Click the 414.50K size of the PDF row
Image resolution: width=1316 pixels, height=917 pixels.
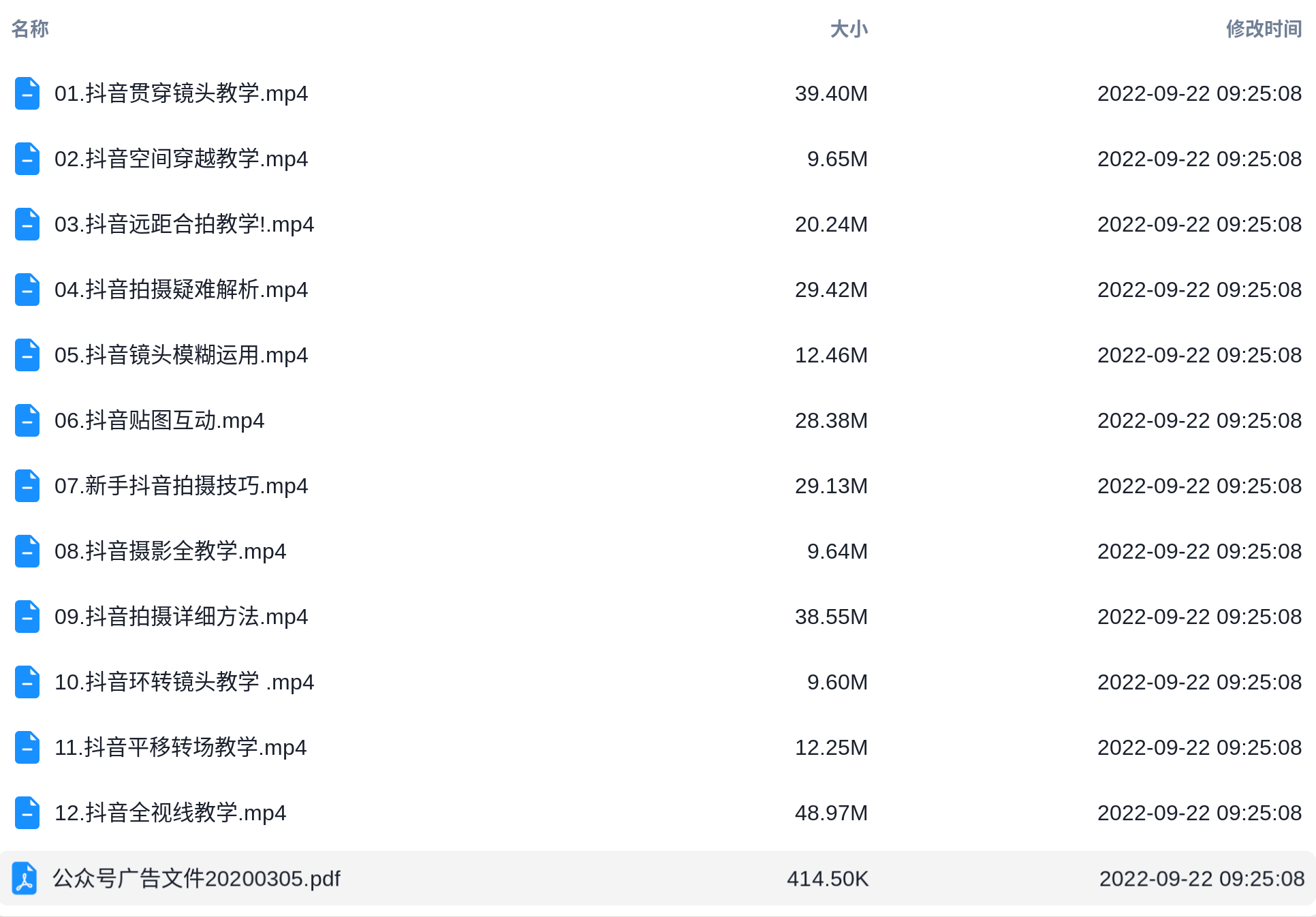828,879
